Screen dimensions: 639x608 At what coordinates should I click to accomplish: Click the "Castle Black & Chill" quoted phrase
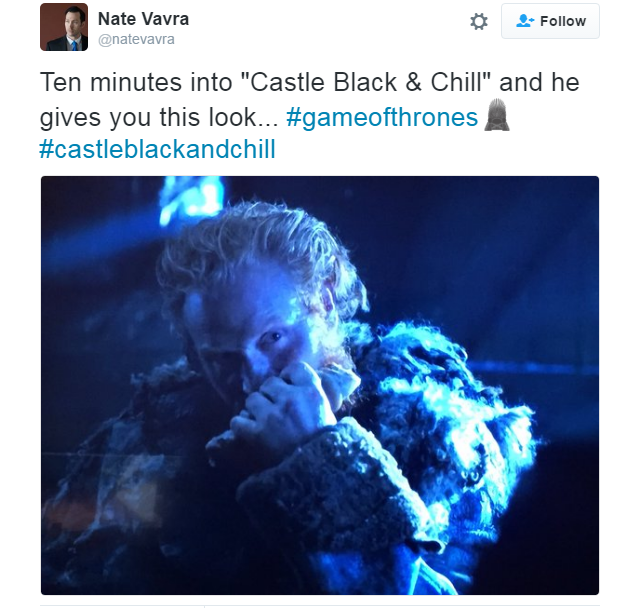[x=368, y=82]
